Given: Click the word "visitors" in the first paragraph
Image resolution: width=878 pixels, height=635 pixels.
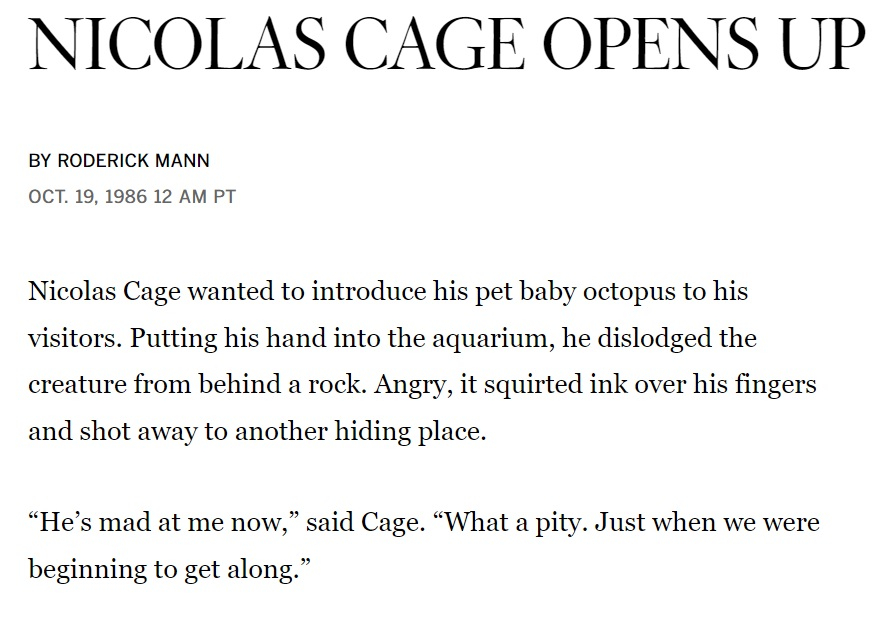Looking at the screenshot, I should (73, 338).
